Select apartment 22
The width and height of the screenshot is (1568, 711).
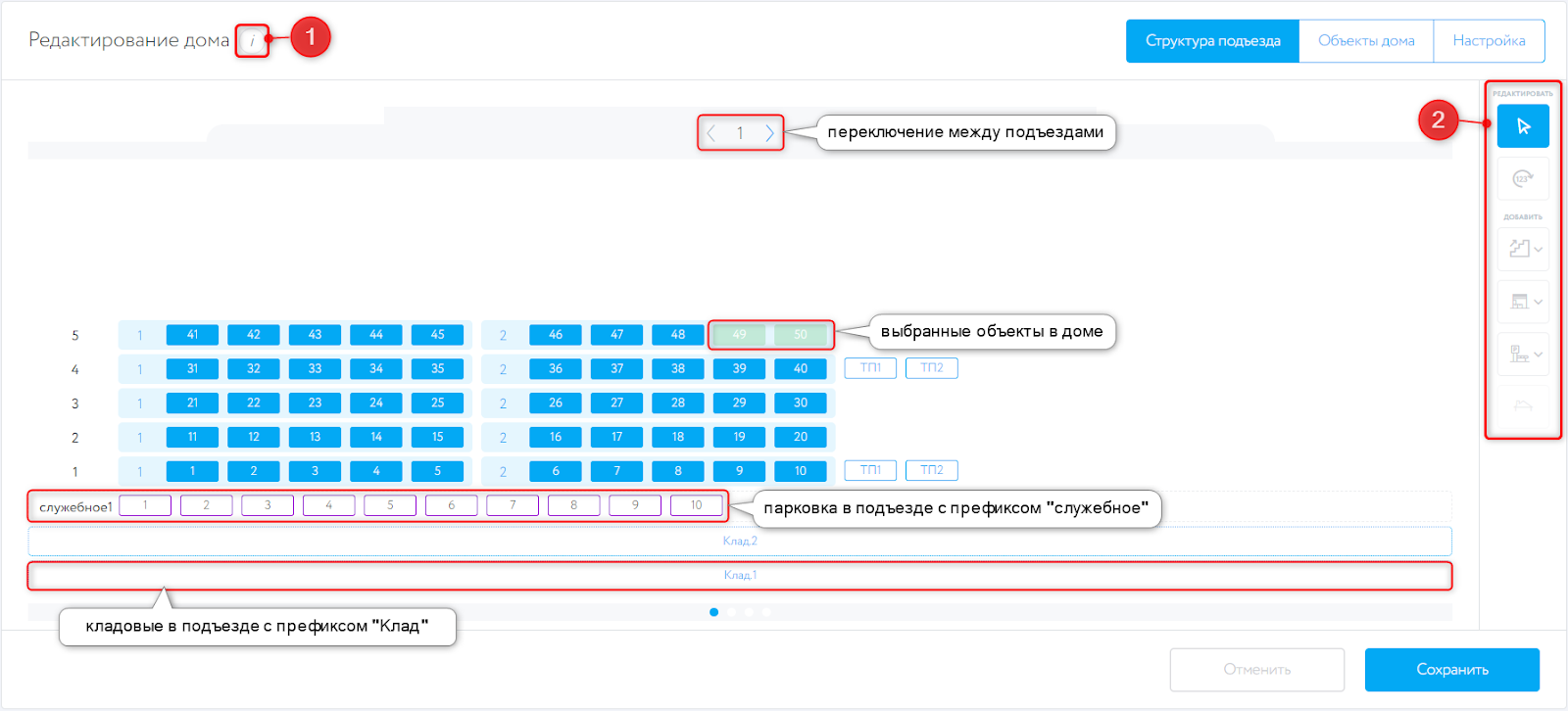[254, 403]
